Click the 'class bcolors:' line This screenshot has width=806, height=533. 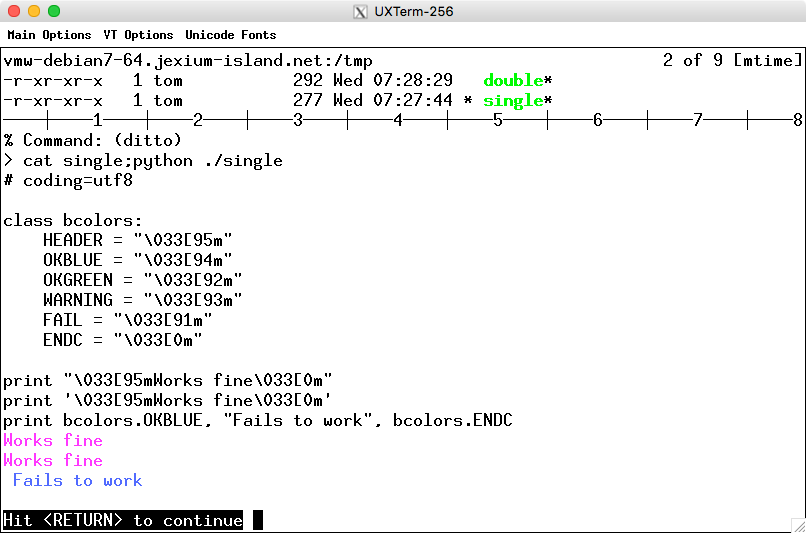[72, 221]
